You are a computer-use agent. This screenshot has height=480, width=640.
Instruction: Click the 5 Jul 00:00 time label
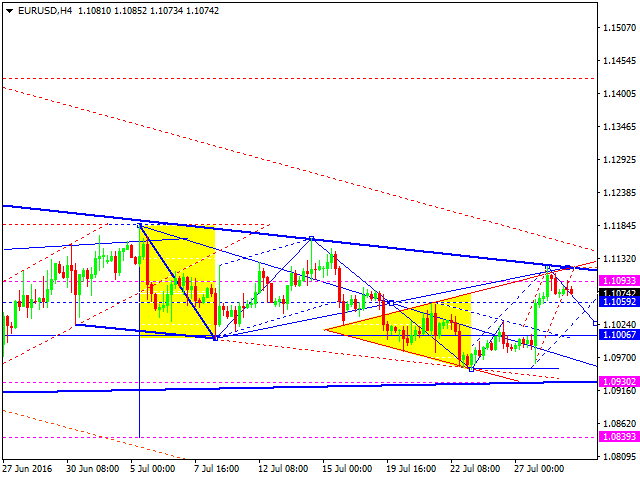[153, 469]
